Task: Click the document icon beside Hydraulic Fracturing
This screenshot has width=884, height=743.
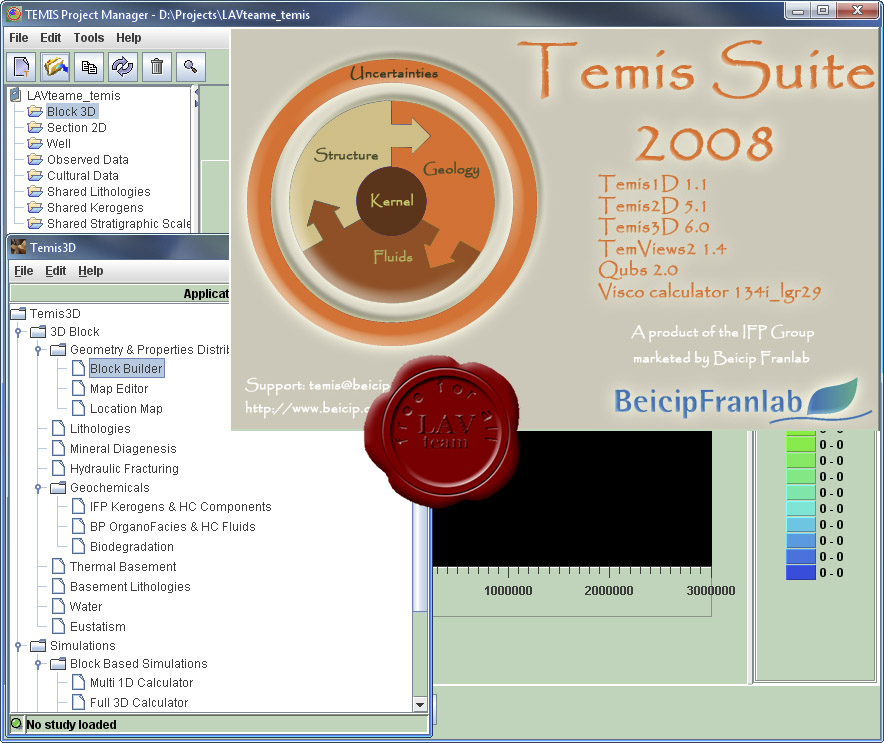Action: pos(58,468)
